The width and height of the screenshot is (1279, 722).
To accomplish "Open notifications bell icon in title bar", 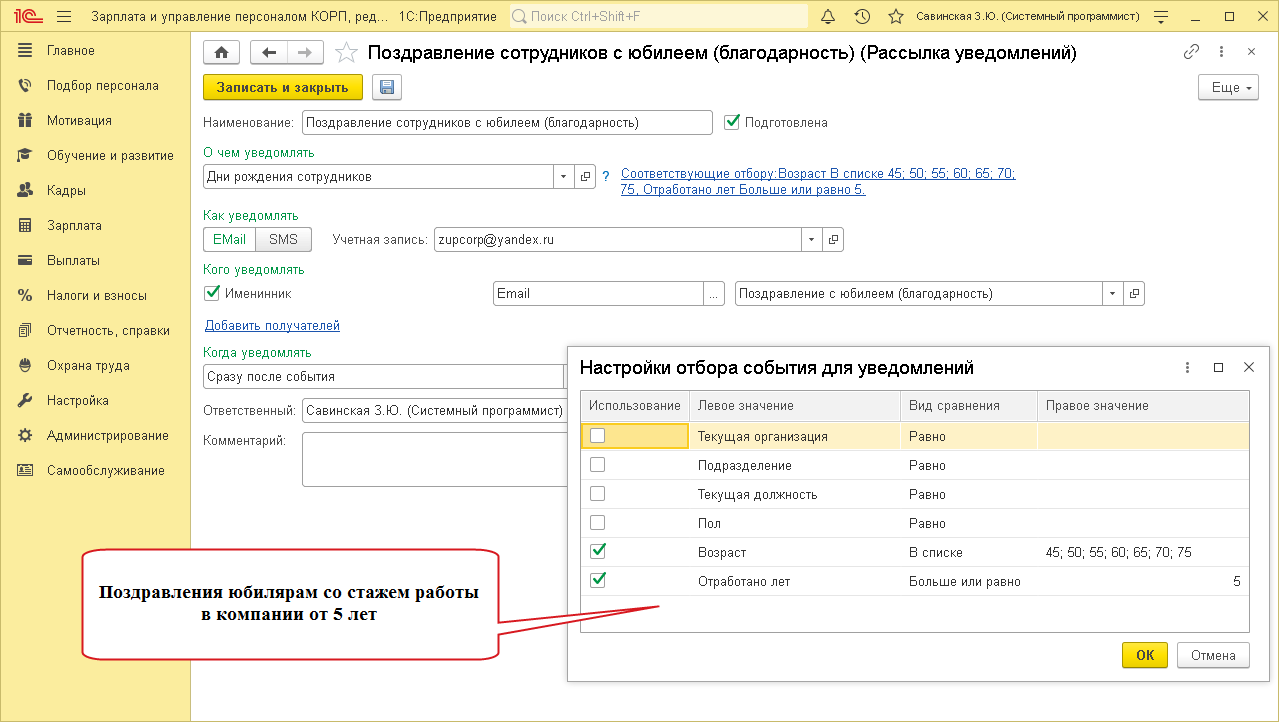I will pyautogui.click(x=827, y=17).
